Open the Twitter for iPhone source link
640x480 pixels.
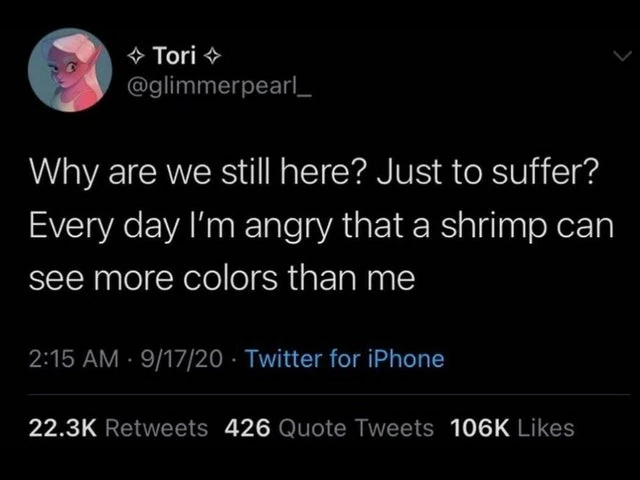click(344, 359)
